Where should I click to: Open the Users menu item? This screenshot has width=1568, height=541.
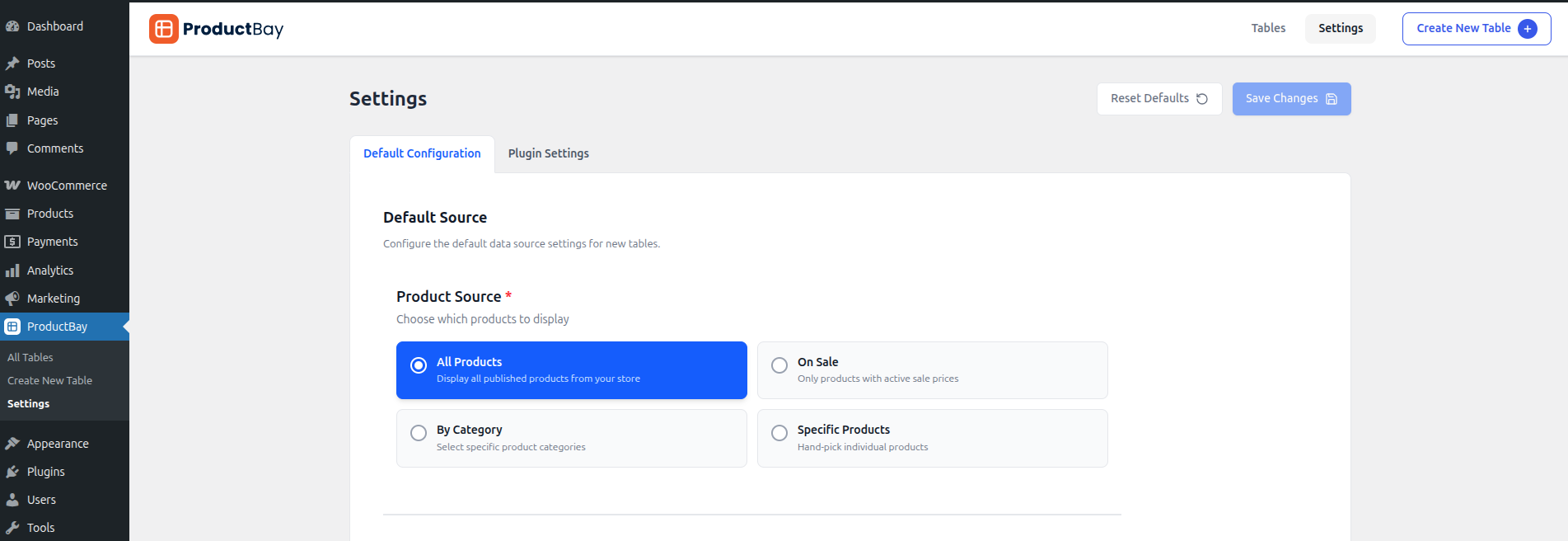click(64, 500)
